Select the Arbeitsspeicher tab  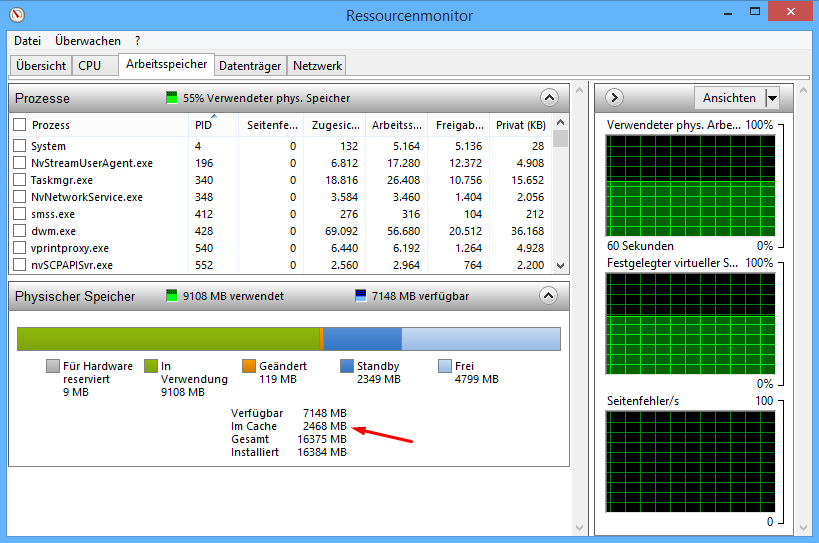tap(167, 64)
